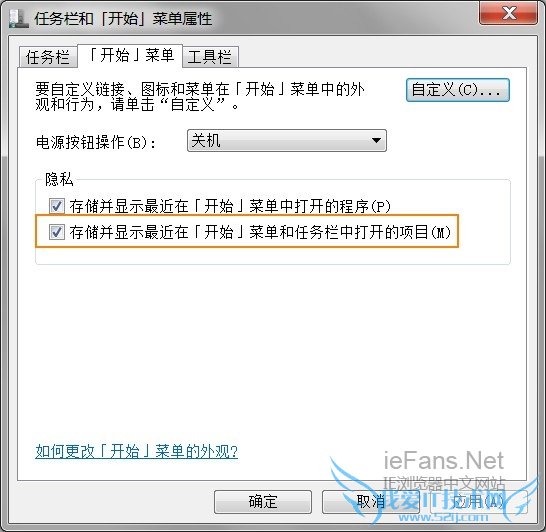Viewport: 546px width, 532px height.
Task: Click the label text ending with 打开的程序(P)
Action: (x=230, y=206)
